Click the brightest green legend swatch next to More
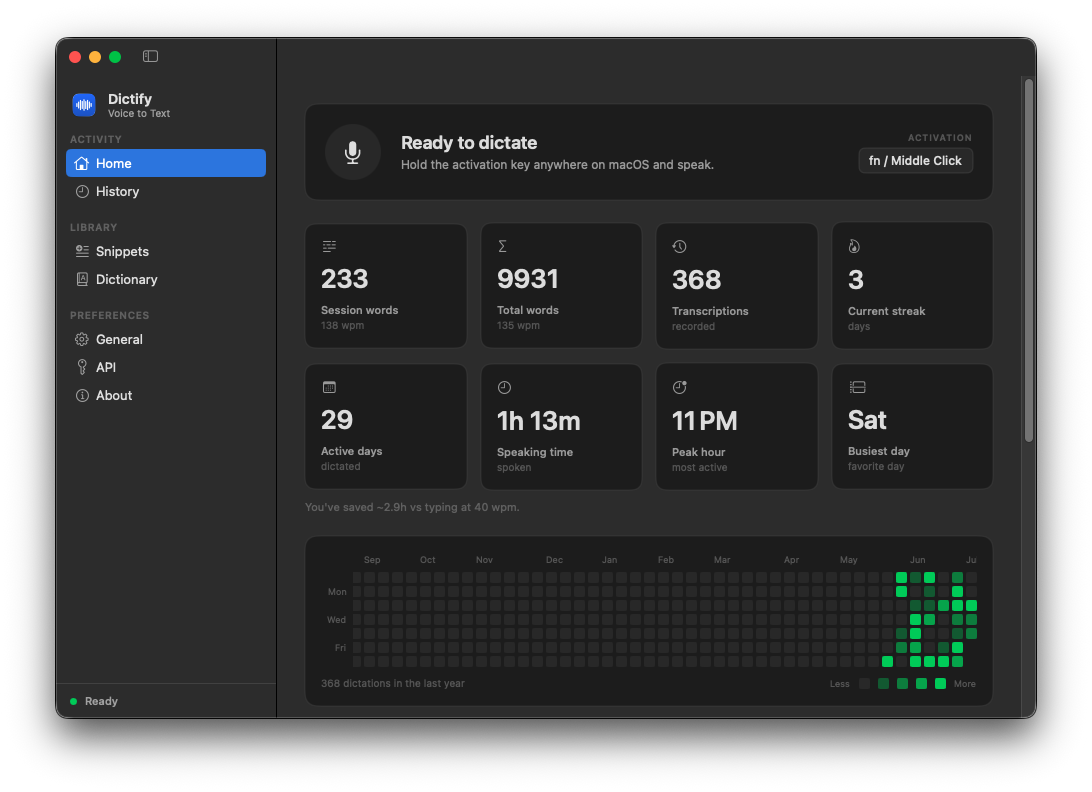This screenshot has height=792, width=1092. click(x=940, y=684)
